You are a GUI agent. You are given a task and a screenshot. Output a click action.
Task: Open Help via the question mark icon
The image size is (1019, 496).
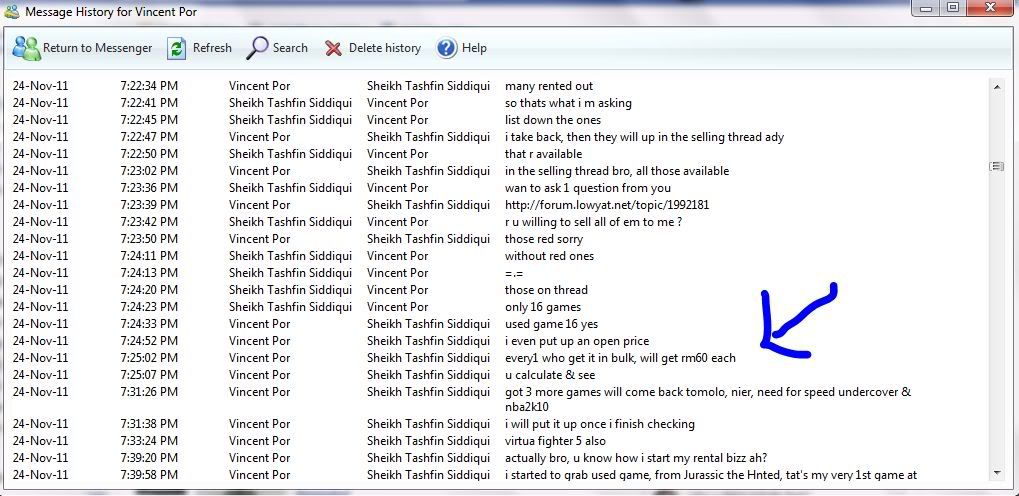click(447, 48)
